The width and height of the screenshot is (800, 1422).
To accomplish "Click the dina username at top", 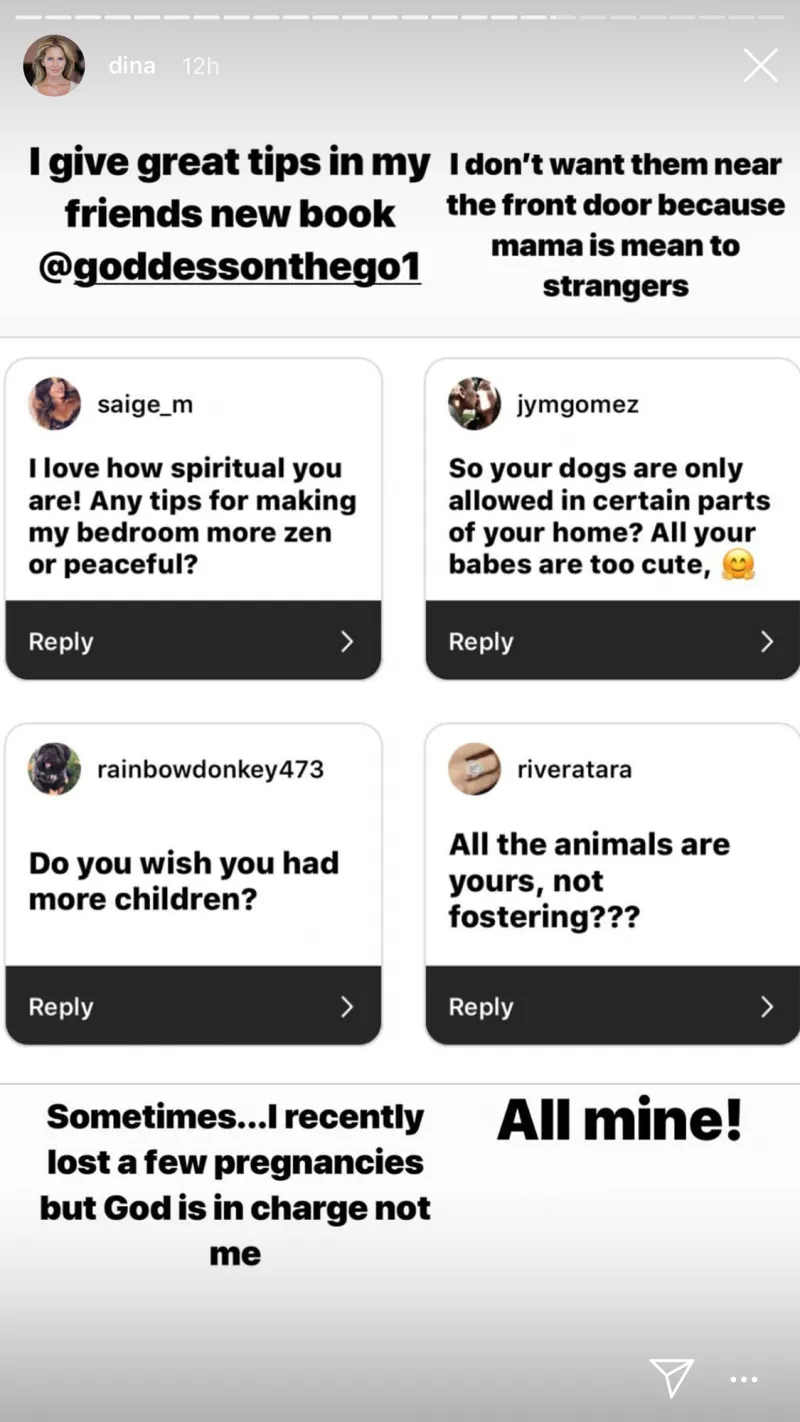I will pos(132,66).
